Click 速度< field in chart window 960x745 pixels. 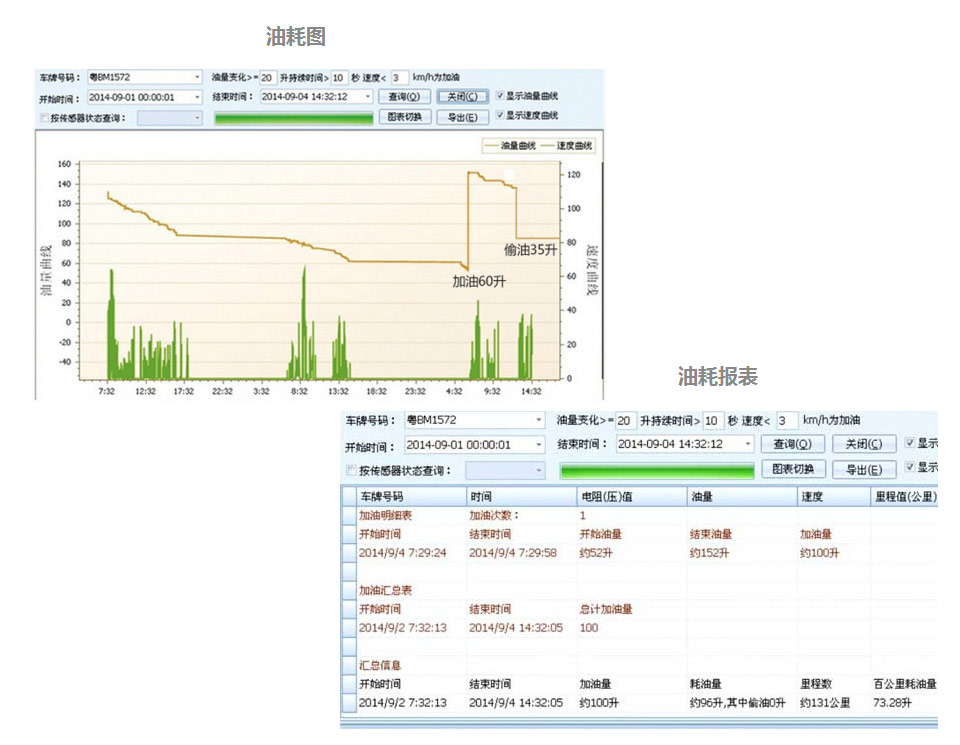pyautogui.click(x=399, y=78)
